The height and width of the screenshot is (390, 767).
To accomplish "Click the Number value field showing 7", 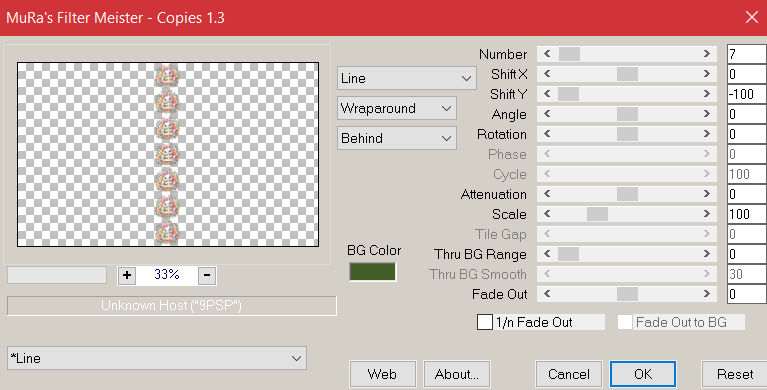I will [x=746, y=54].
